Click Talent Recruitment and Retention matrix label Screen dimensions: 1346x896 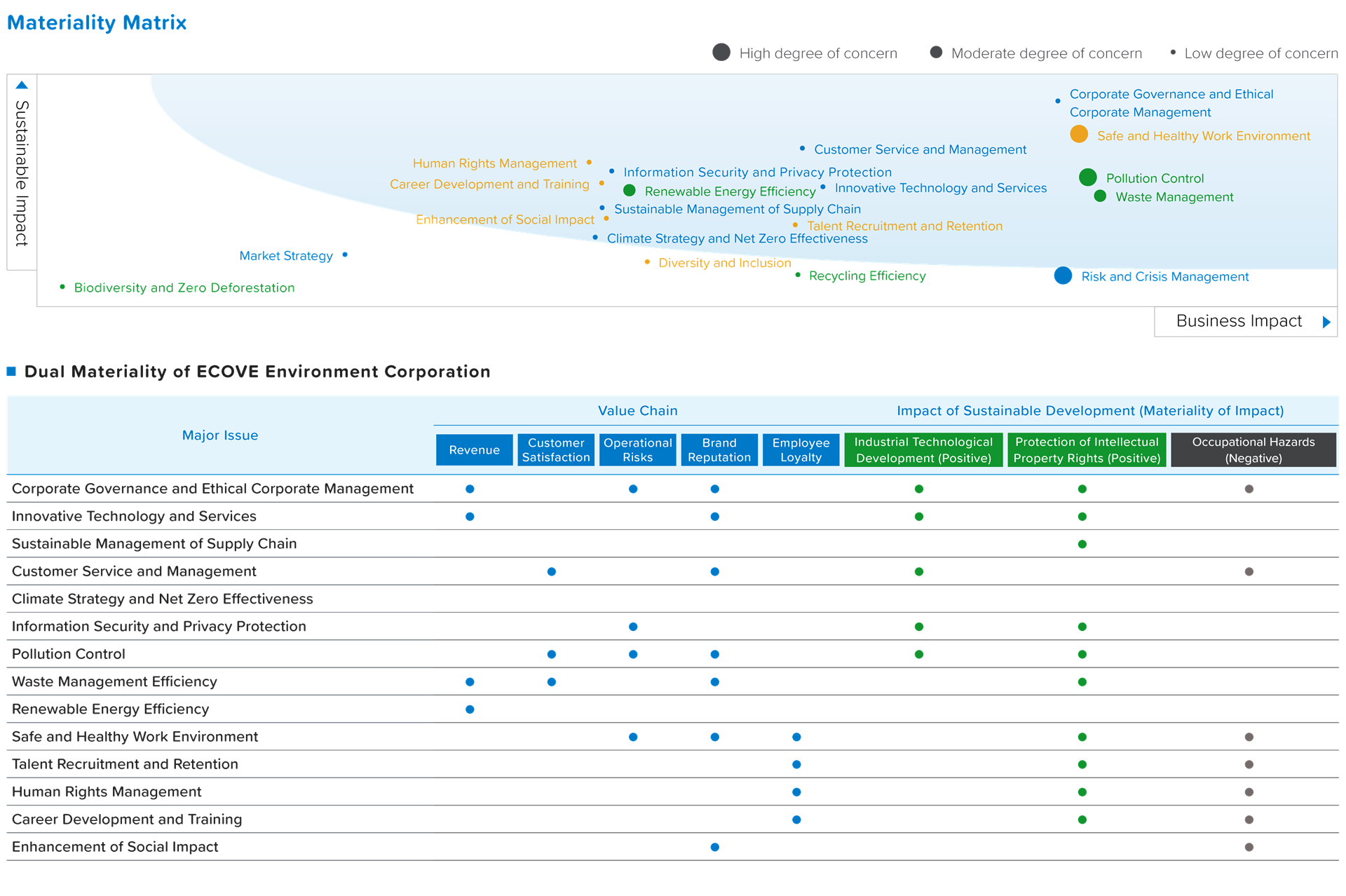[904, 226]
